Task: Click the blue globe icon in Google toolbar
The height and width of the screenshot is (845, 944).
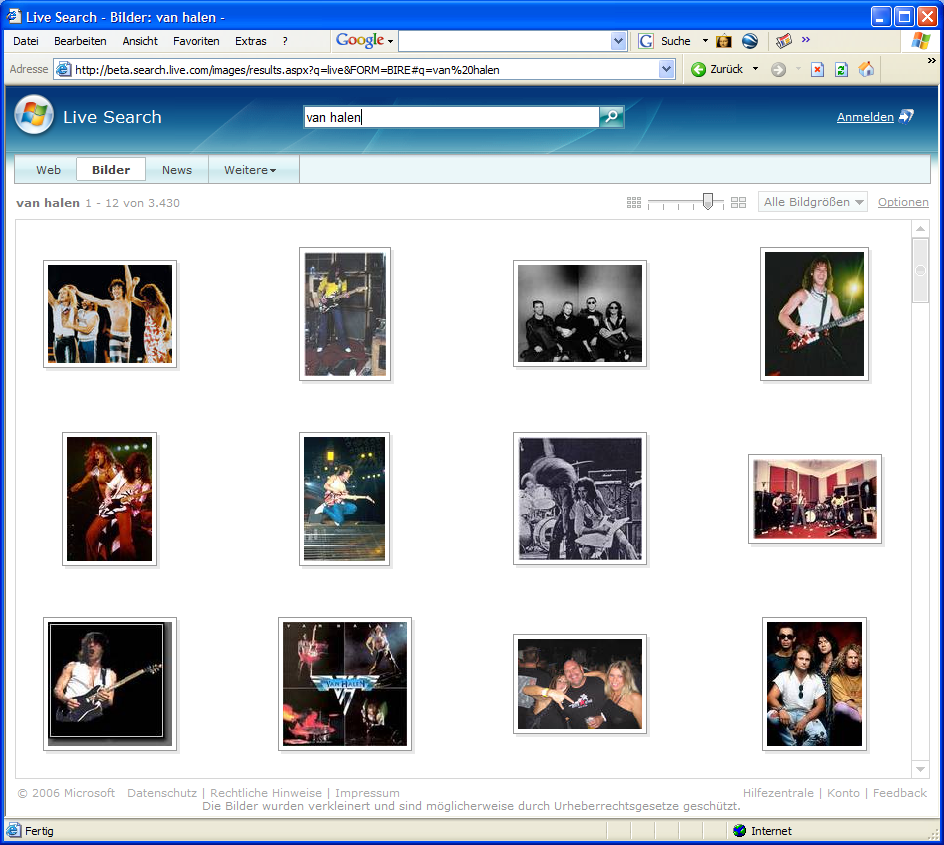Action: (750, 41)
